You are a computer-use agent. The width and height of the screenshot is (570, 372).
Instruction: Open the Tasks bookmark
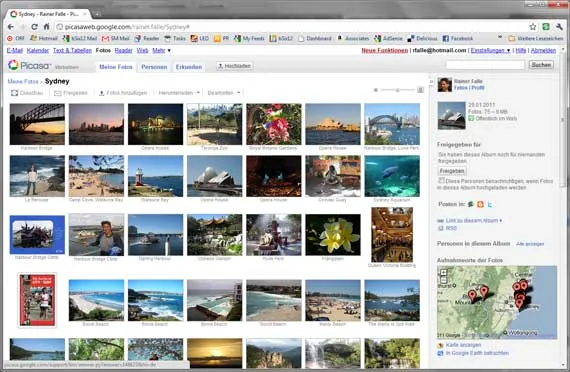point(175,38)
